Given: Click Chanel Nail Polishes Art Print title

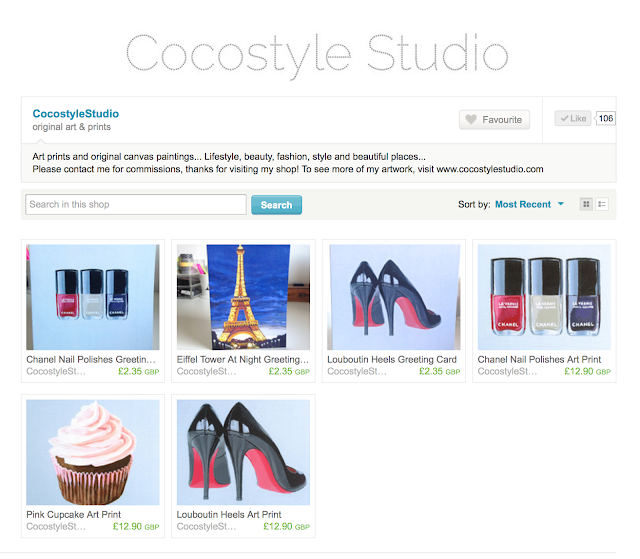Looking at the screenshot, I should tap(539, 359).
